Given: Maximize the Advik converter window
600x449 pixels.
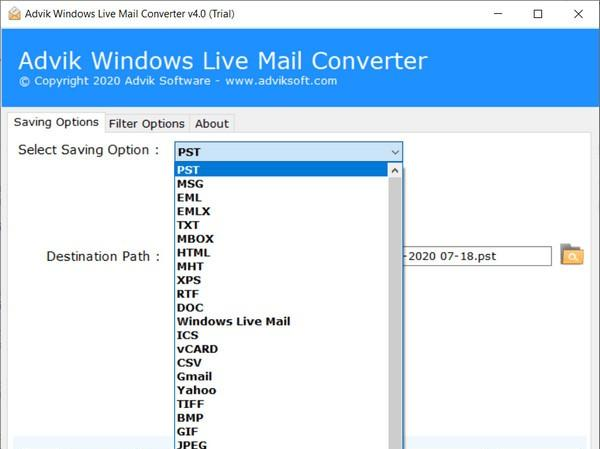Looking at the screenshot, I should 538,14.
